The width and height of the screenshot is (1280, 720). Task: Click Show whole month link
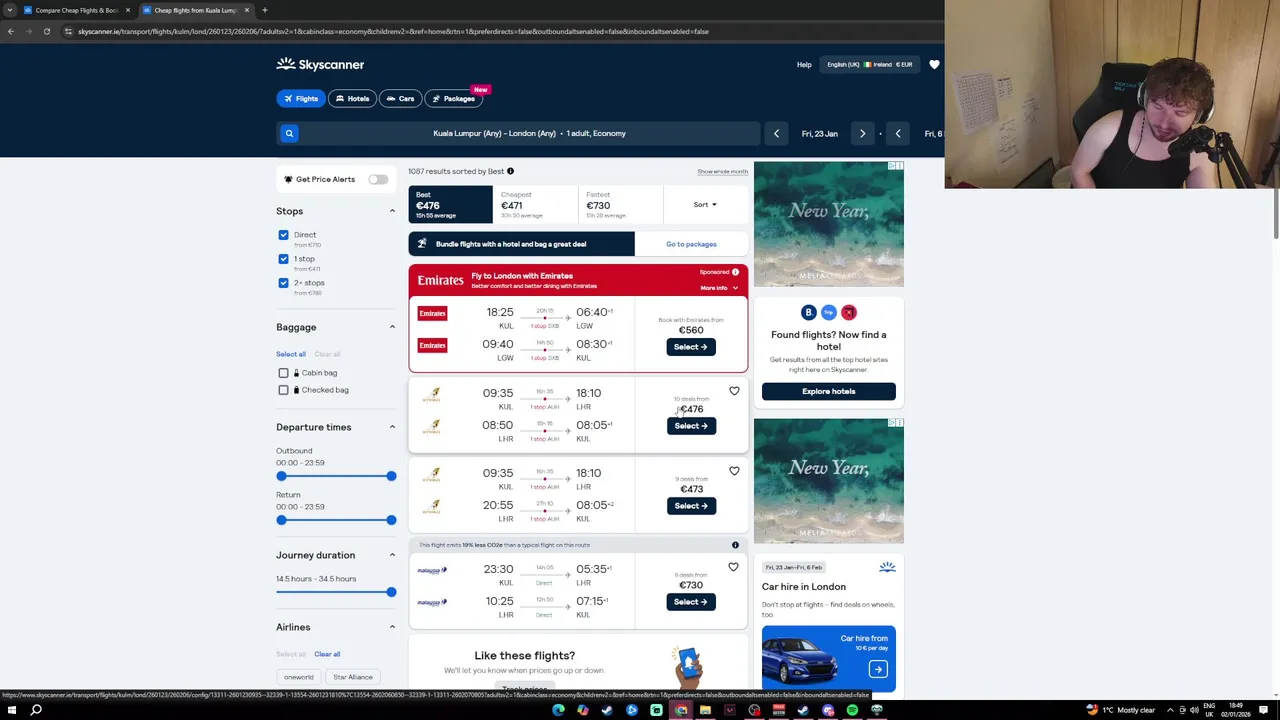click(x=722, y=171)
